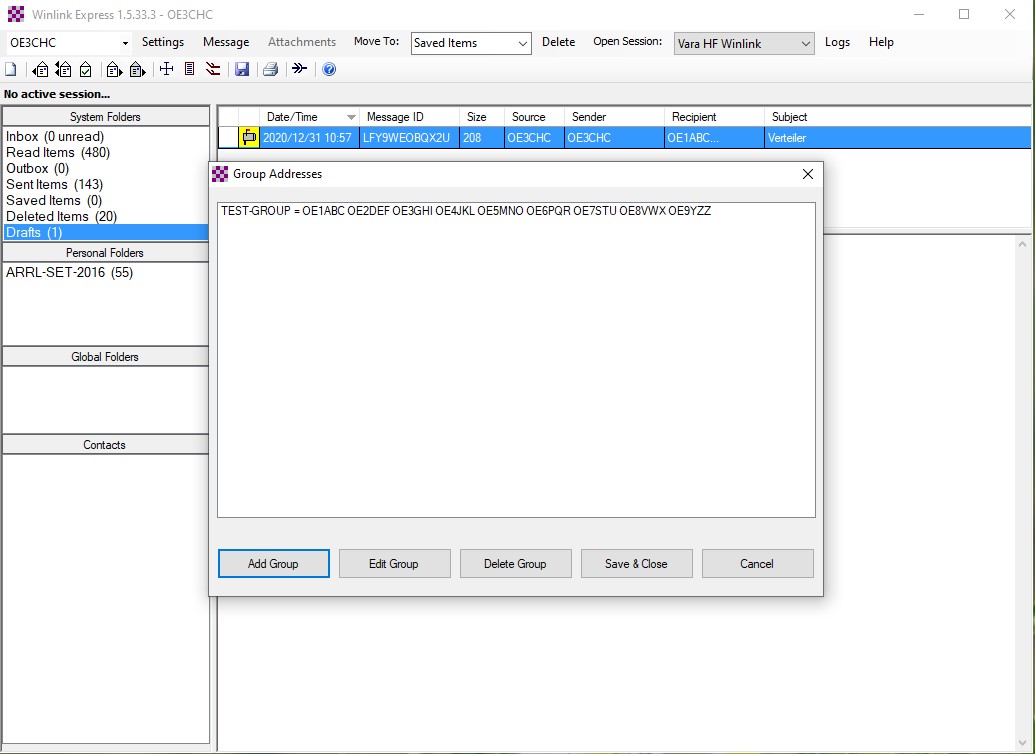Create a new message with toolbar icon
This screenshot has width=1035, height=754.
[x=11, y=69]
